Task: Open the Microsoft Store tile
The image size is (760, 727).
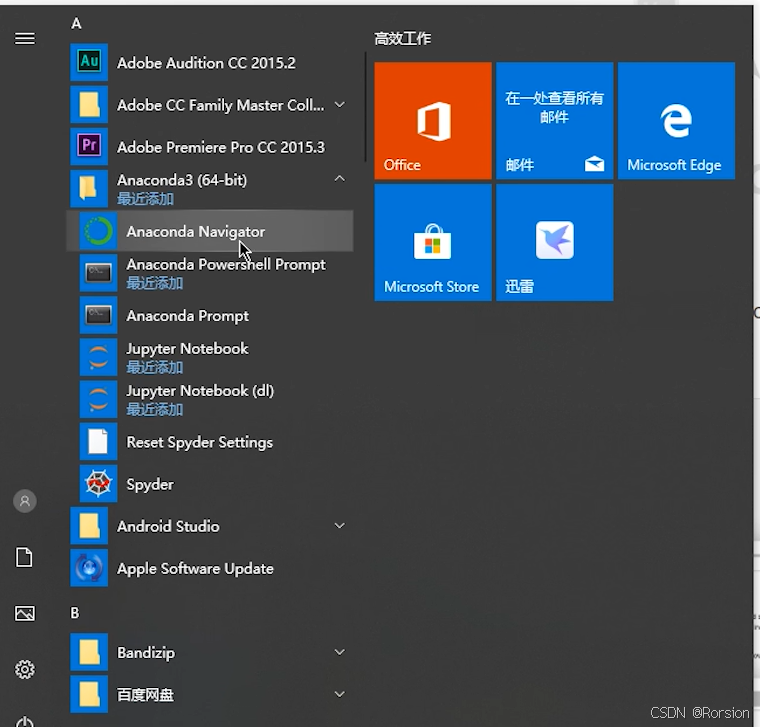Action: pyautogui.click(x=433, y=242)
